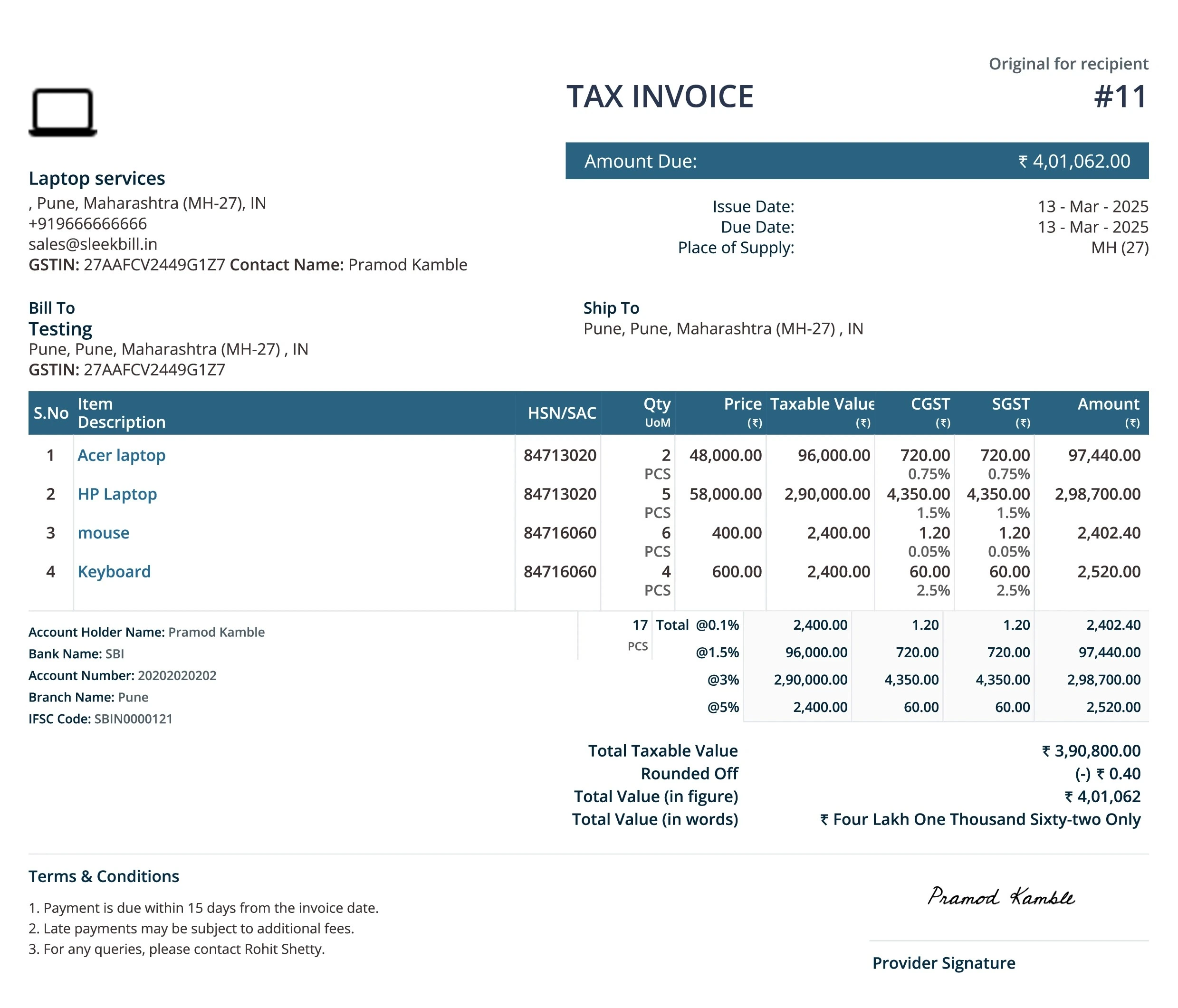The width and height of the screenshot is (1178, 1008).
Task: Select the Place of Supply value MH (27)
Action: pyautogui.click(x=1120, y=248)
